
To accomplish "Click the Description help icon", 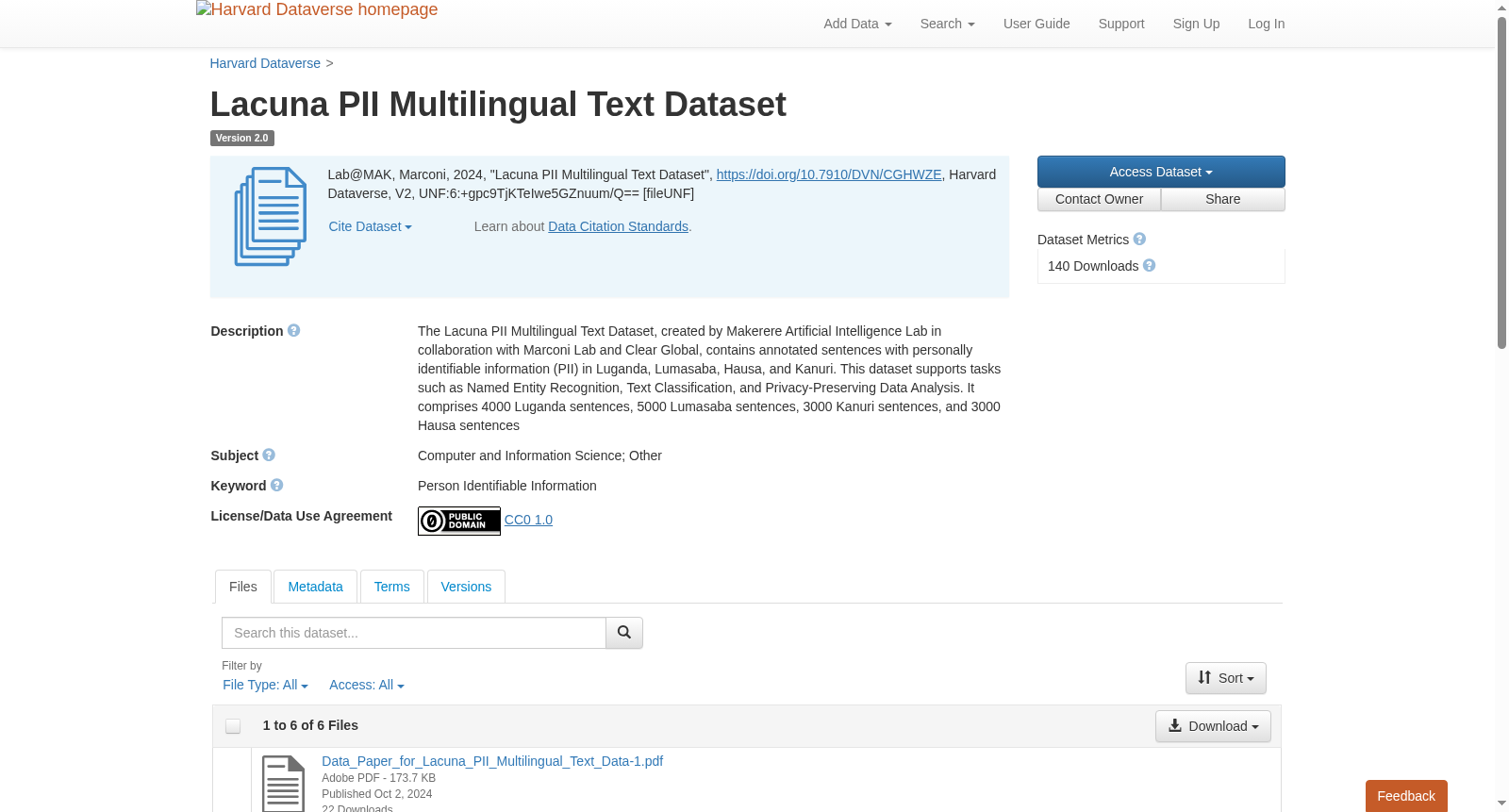I will pos(294,331).
